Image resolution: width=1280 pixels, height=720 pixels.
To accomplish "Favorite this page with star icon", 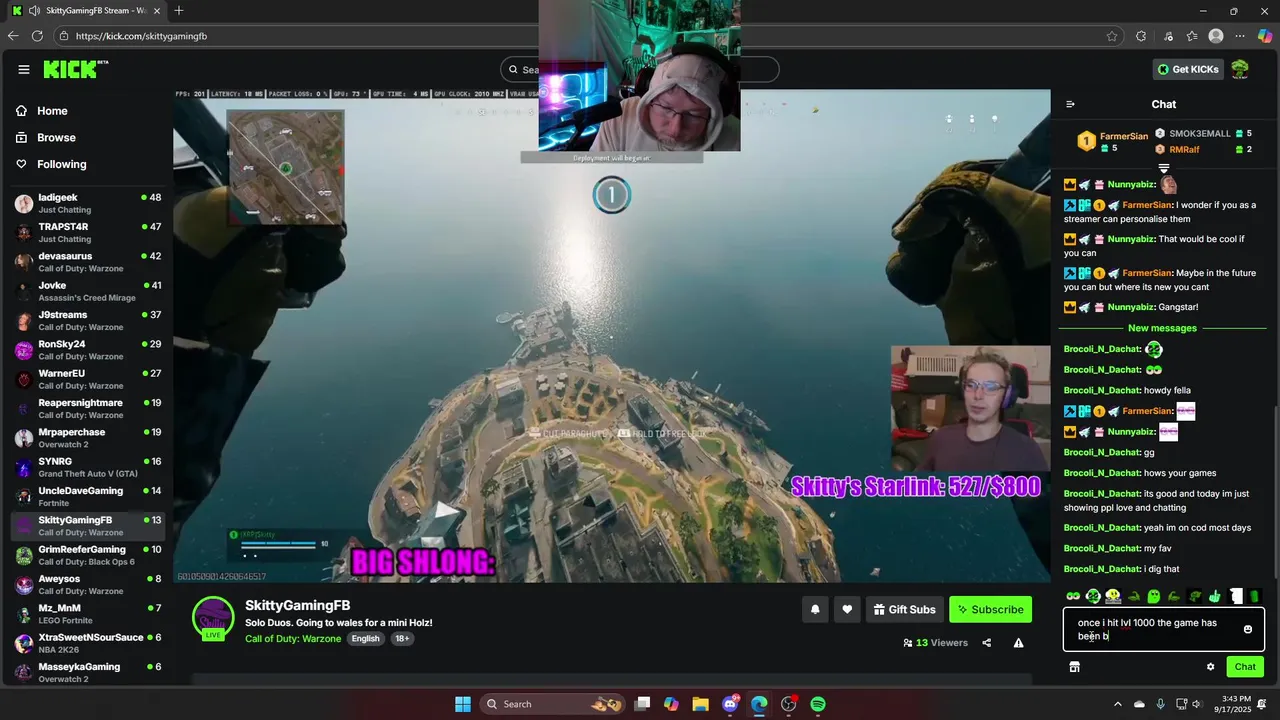I will (1112, 36).
